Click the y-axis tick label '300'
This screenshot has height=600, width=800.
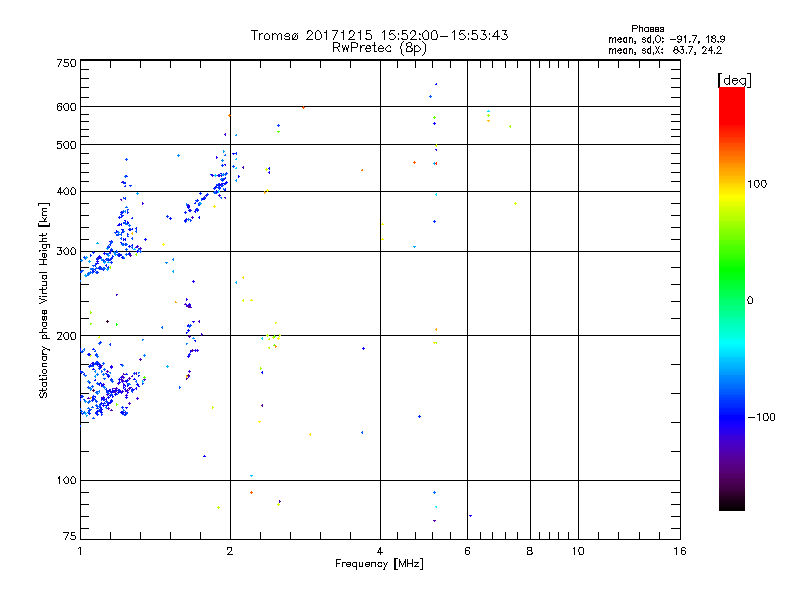[x=66, y=251]
